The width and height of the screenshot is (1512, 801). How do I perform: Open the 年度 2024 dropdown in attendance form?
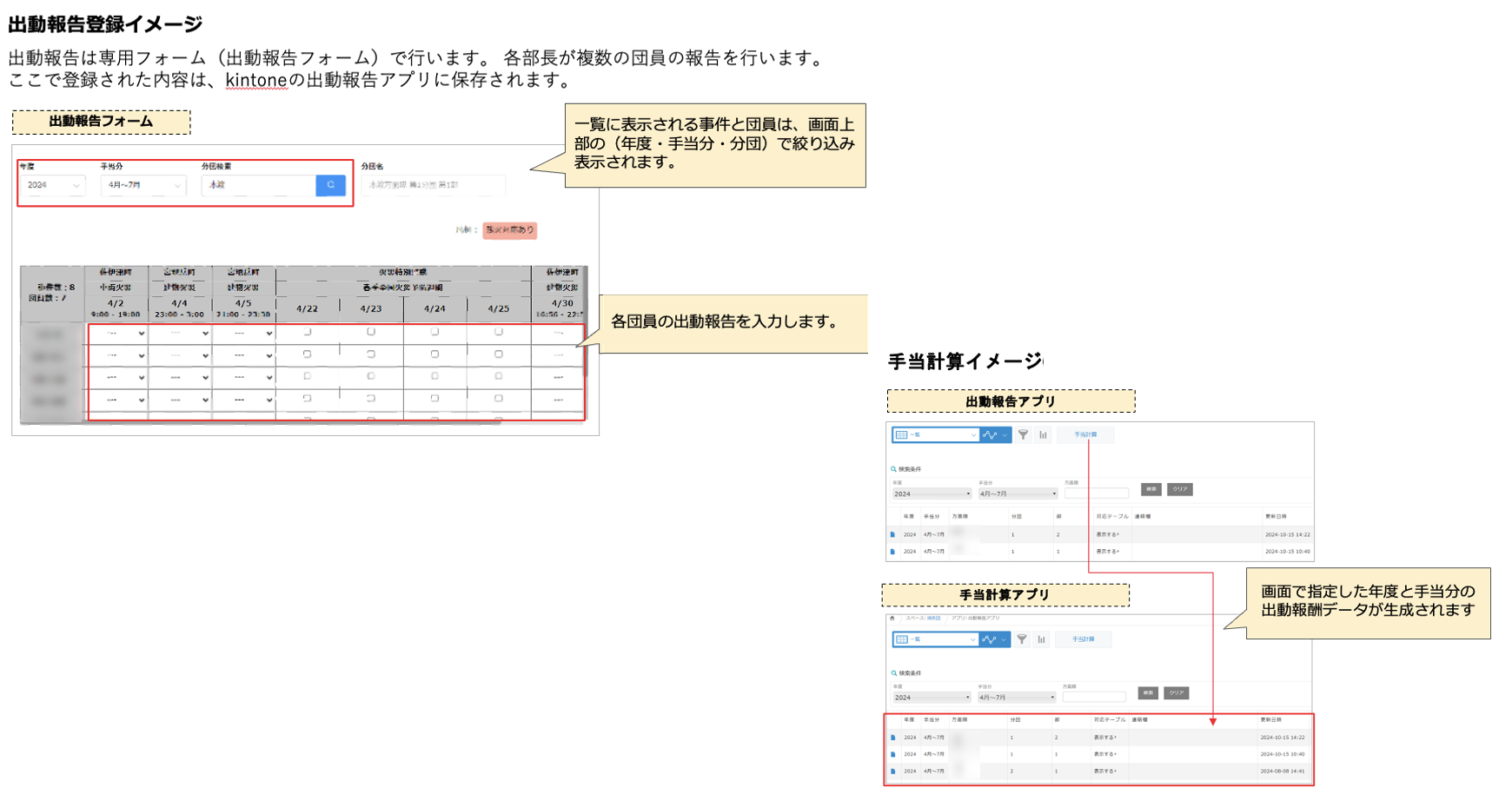52,185
